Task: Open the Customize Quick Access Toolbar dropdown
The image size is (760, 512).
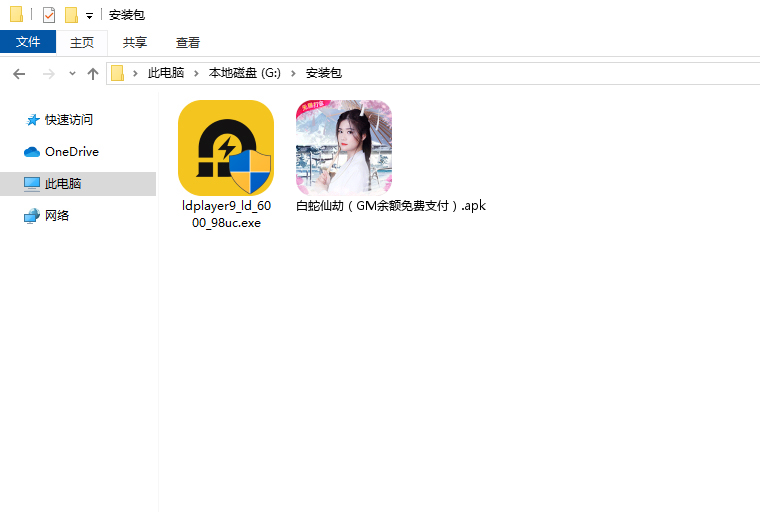Action: [x=89, y=16]
